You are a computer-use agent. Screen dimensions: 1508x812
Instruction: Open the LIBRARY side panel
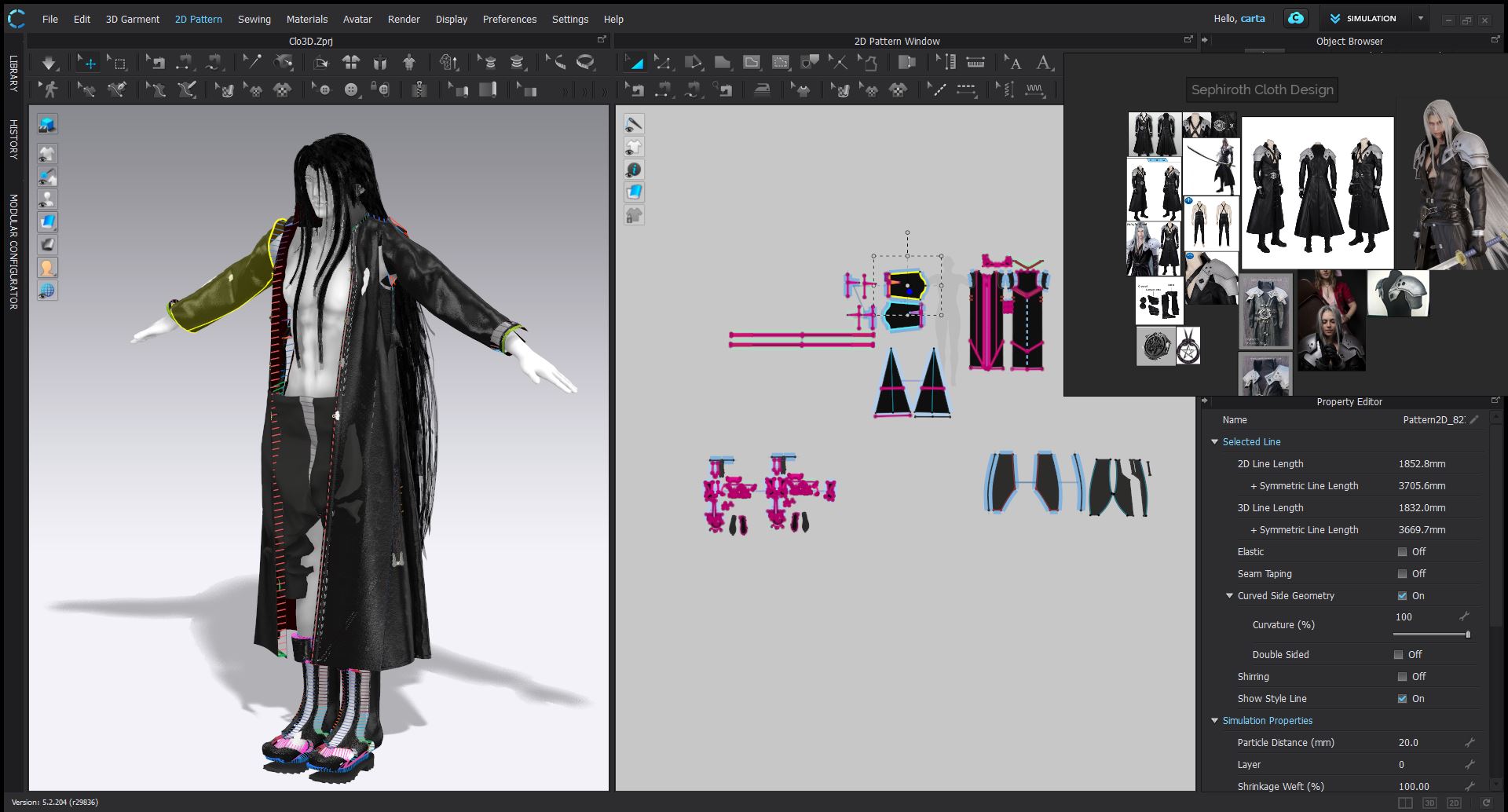point(13,73)
